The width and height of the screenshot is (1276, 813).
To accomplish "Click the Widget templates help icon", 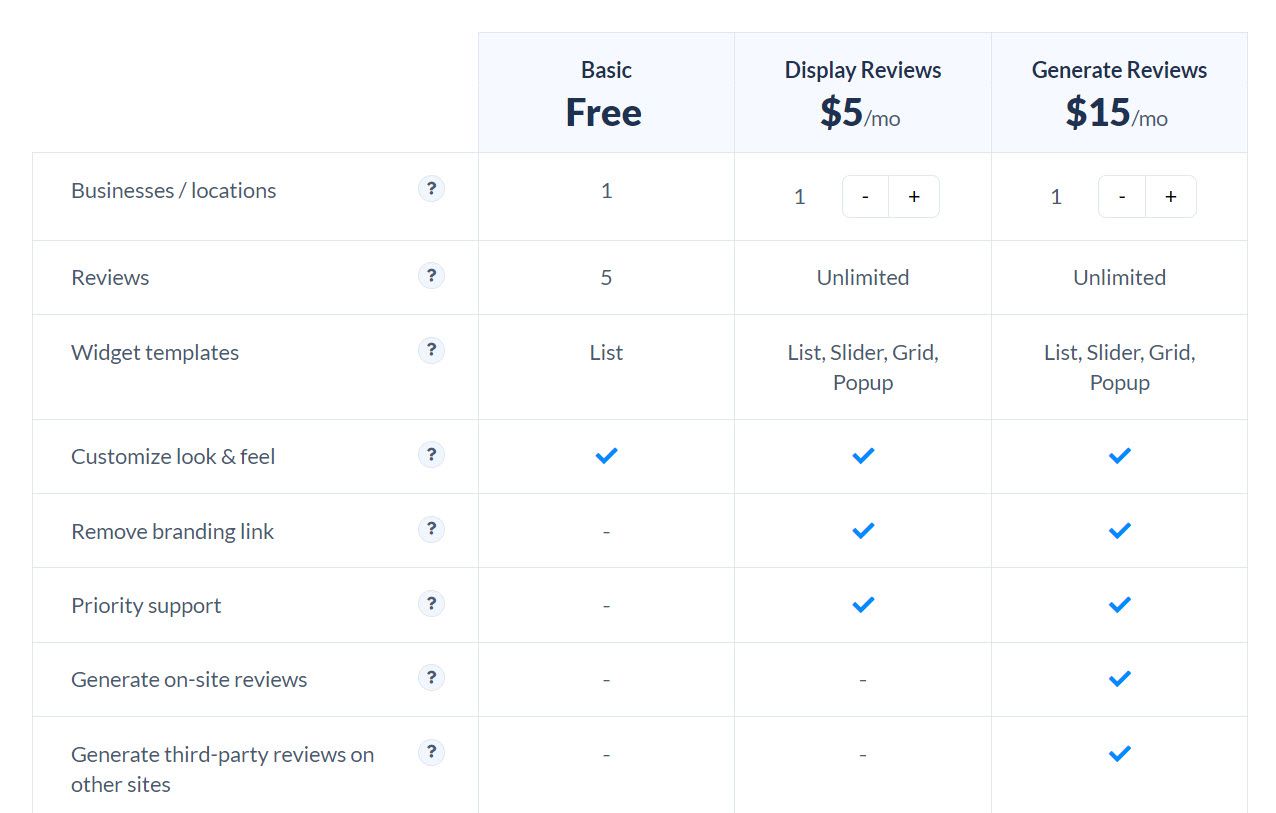I will [431, 350].
